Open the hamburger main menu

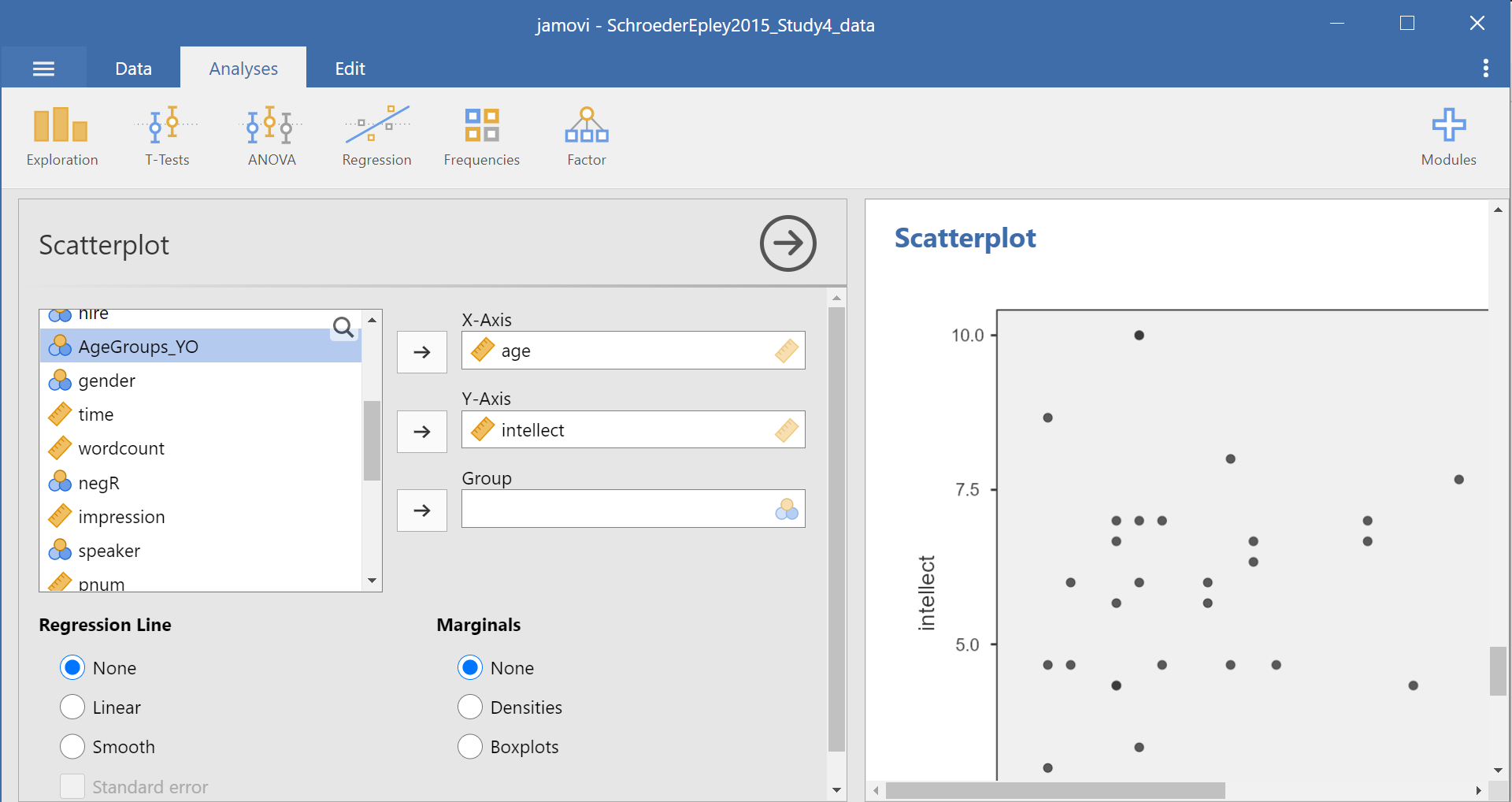pyautogui.click(x=43, y=69)
